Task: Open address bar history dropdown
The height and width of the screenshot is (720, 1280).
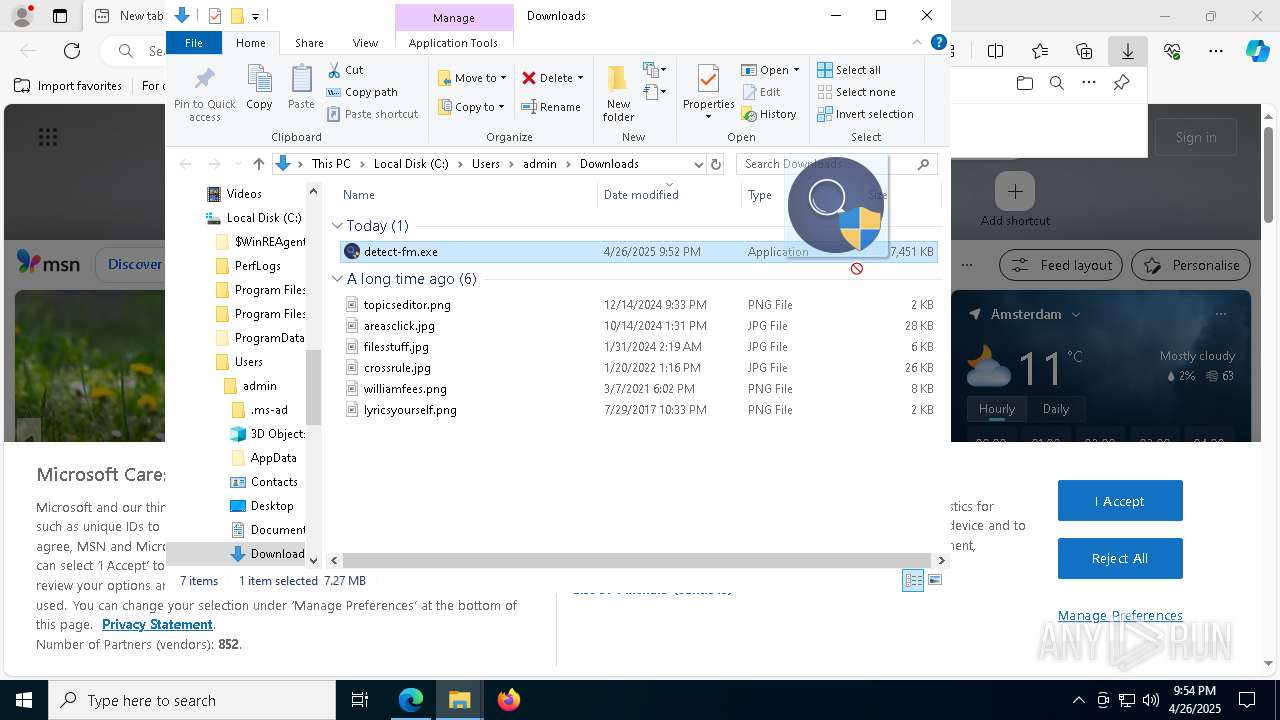Action: tap(698, 164)
